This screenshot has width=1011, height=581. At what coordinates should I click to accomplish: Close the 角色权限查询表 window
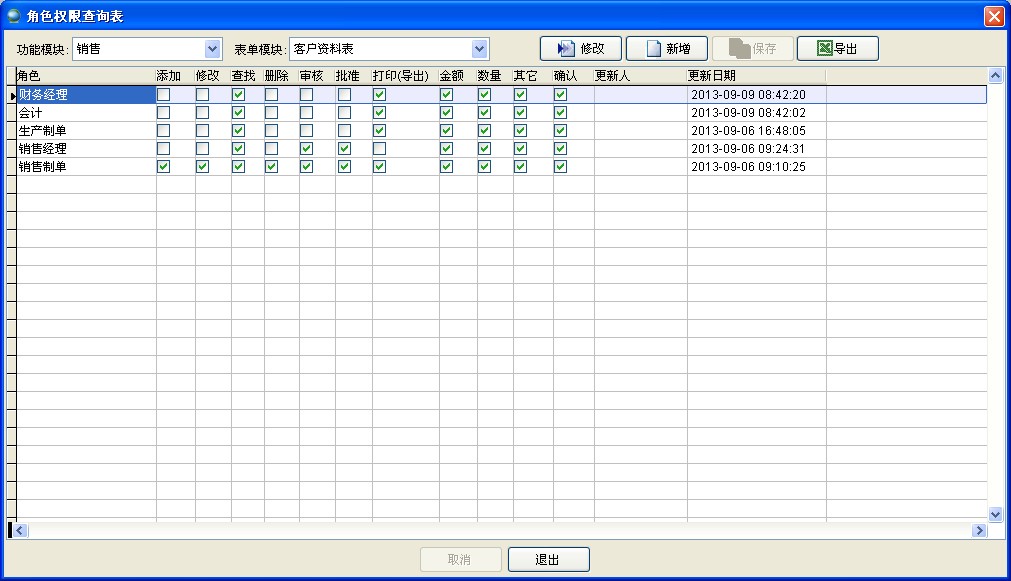click(x=993, y=16)
